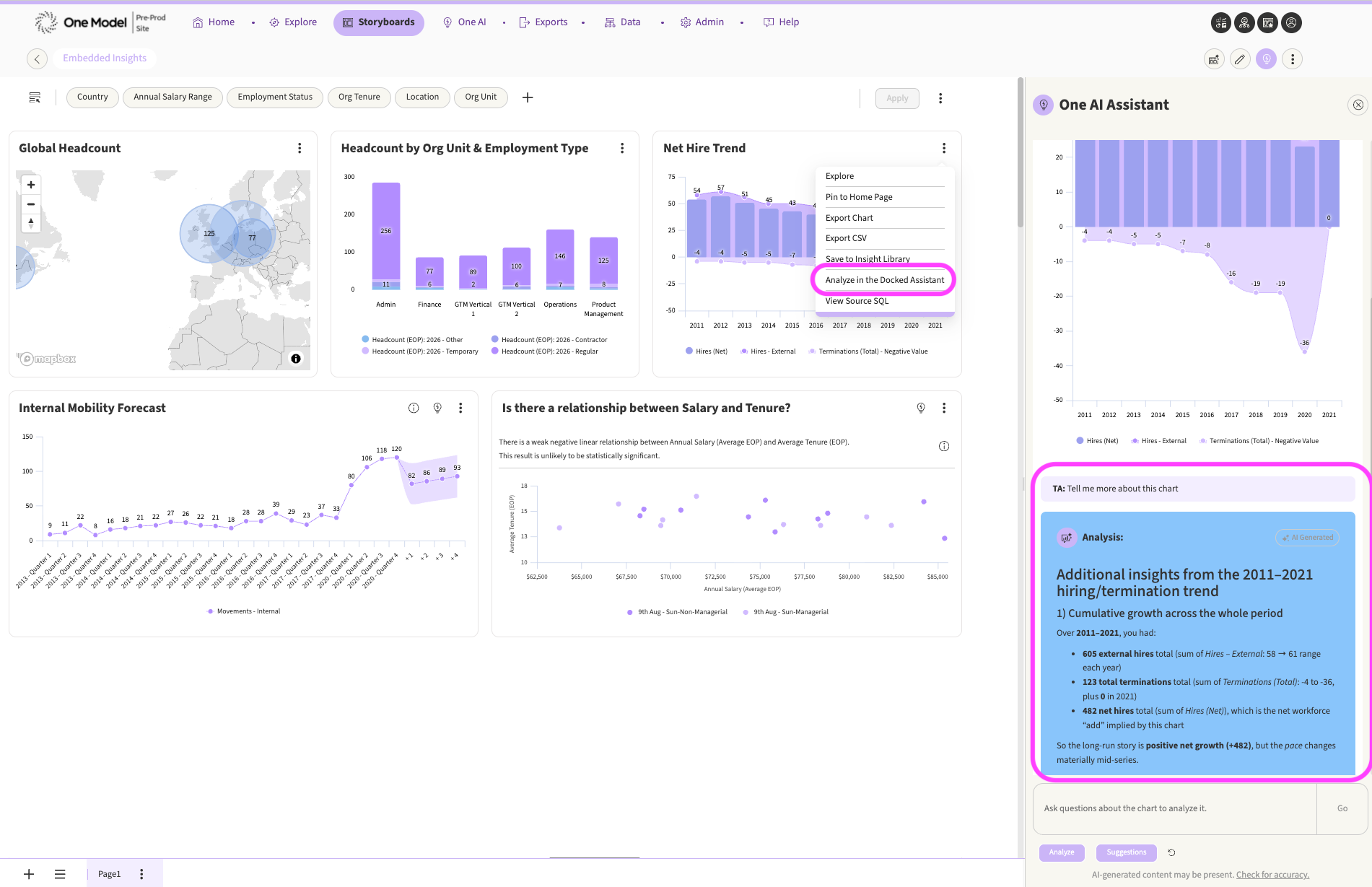The image size is (1372, 887).
Task: Click the dashboard vertical scrollbar
Action: [x=1020, y=153]
